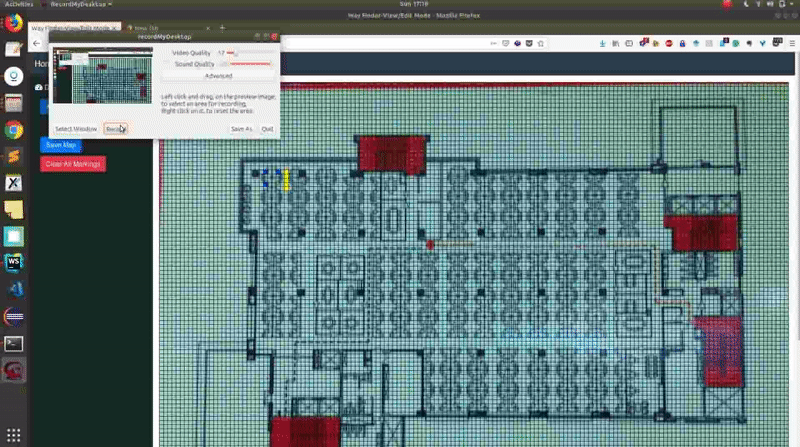800x447 pixels.
Task: Click the recording preview thumbnail image
Action: 104,75
